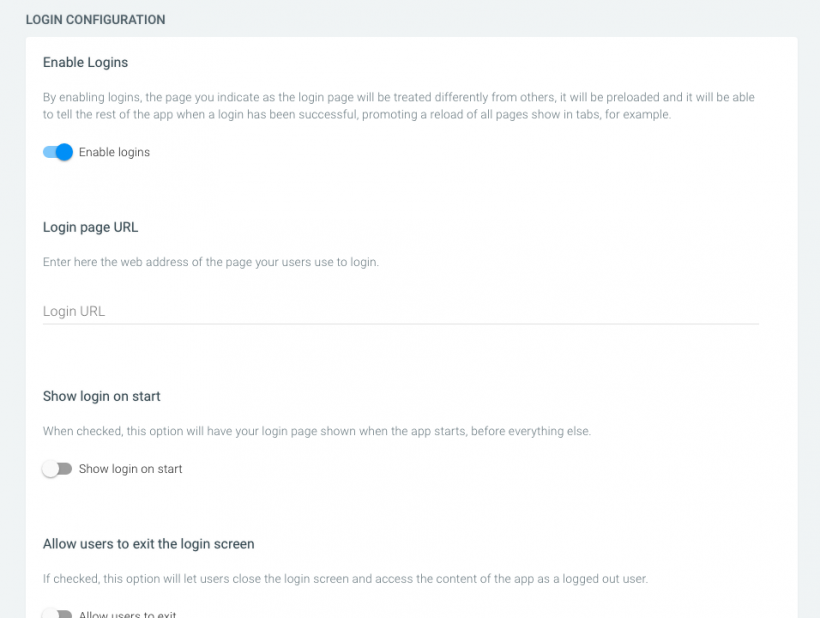
Task: Enable the "Show login on start" toggle
Action: pyautogui.click(x=57, y=468)
